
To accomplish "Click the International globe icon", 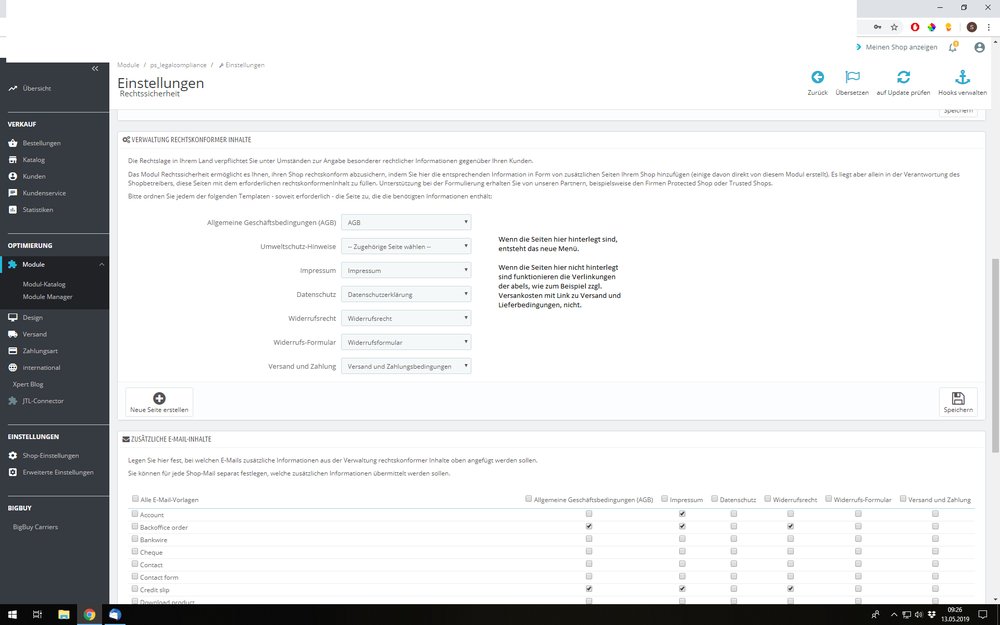I will coord(13,367).
